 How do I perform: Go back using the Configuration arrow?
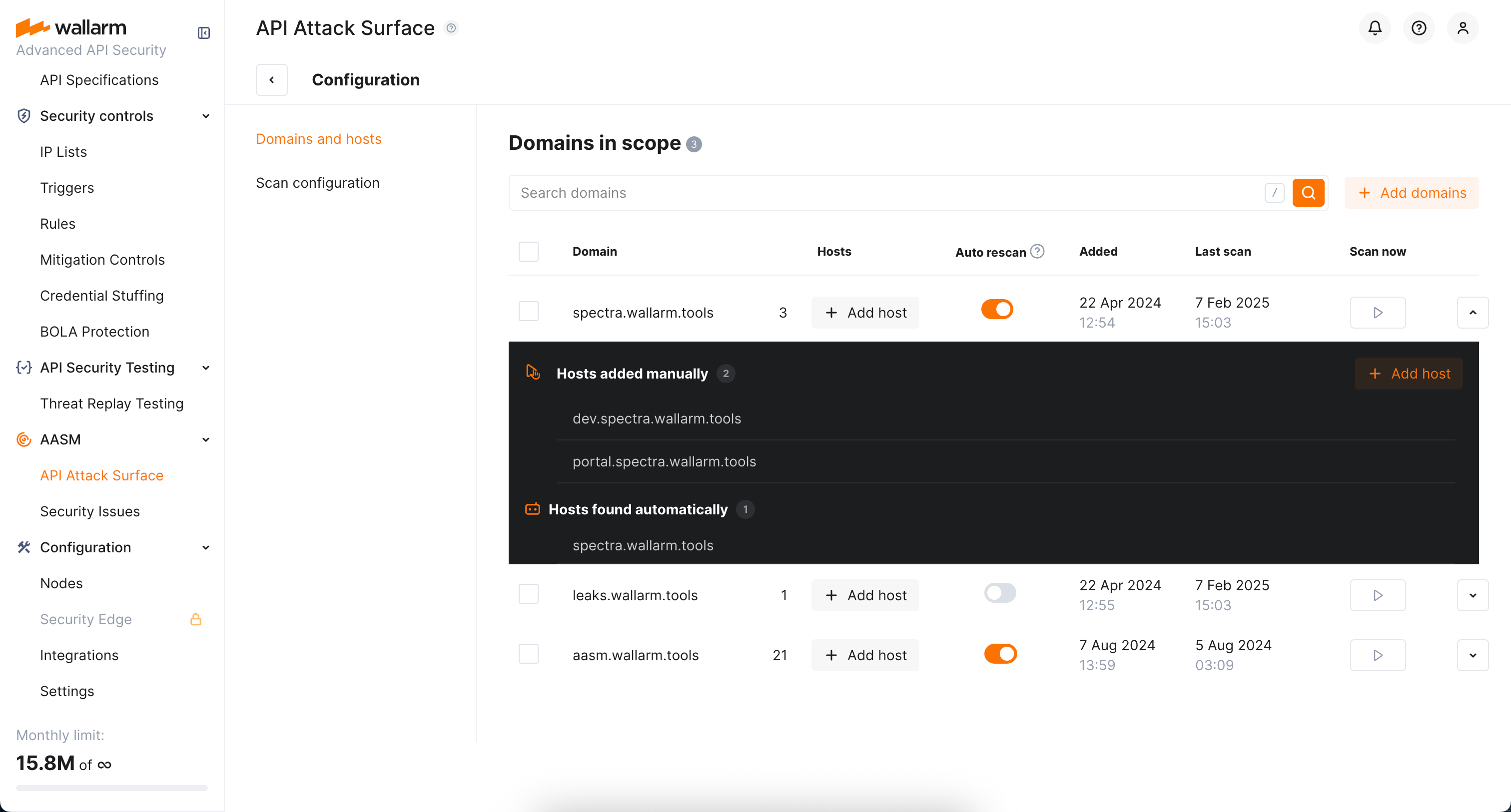[272, 80]
